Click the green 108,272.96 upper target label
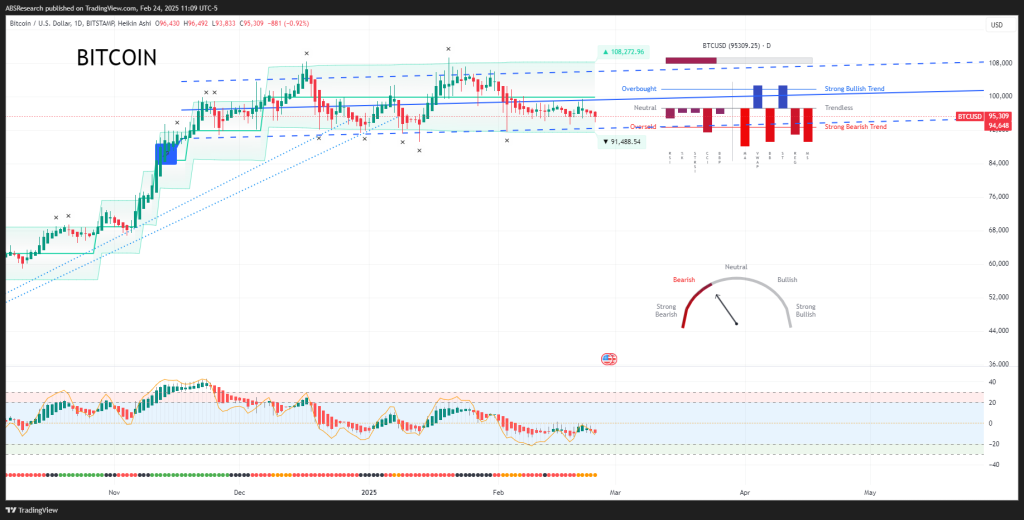Screen dimensions: 1024x520 pyautogui.click(x=623, y=52)
